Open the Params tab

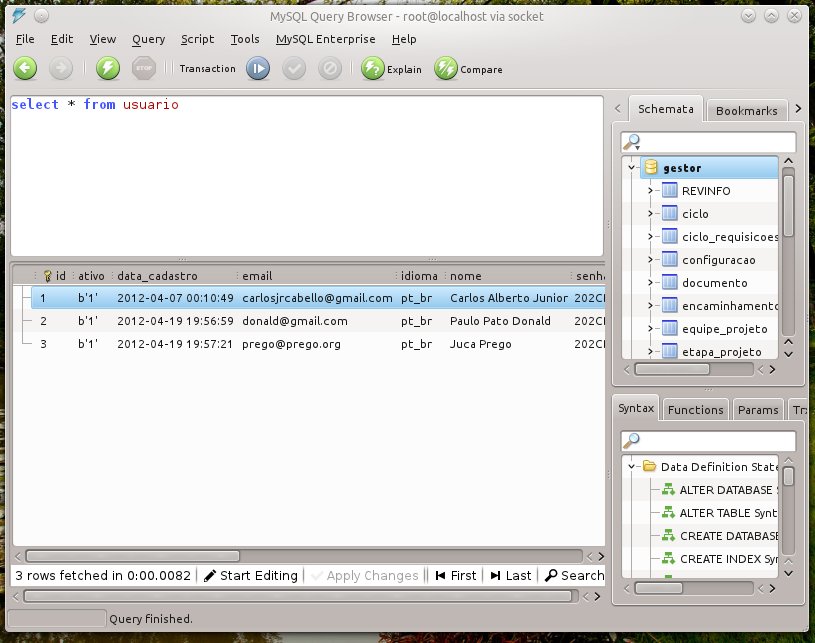tap(758, 410)
